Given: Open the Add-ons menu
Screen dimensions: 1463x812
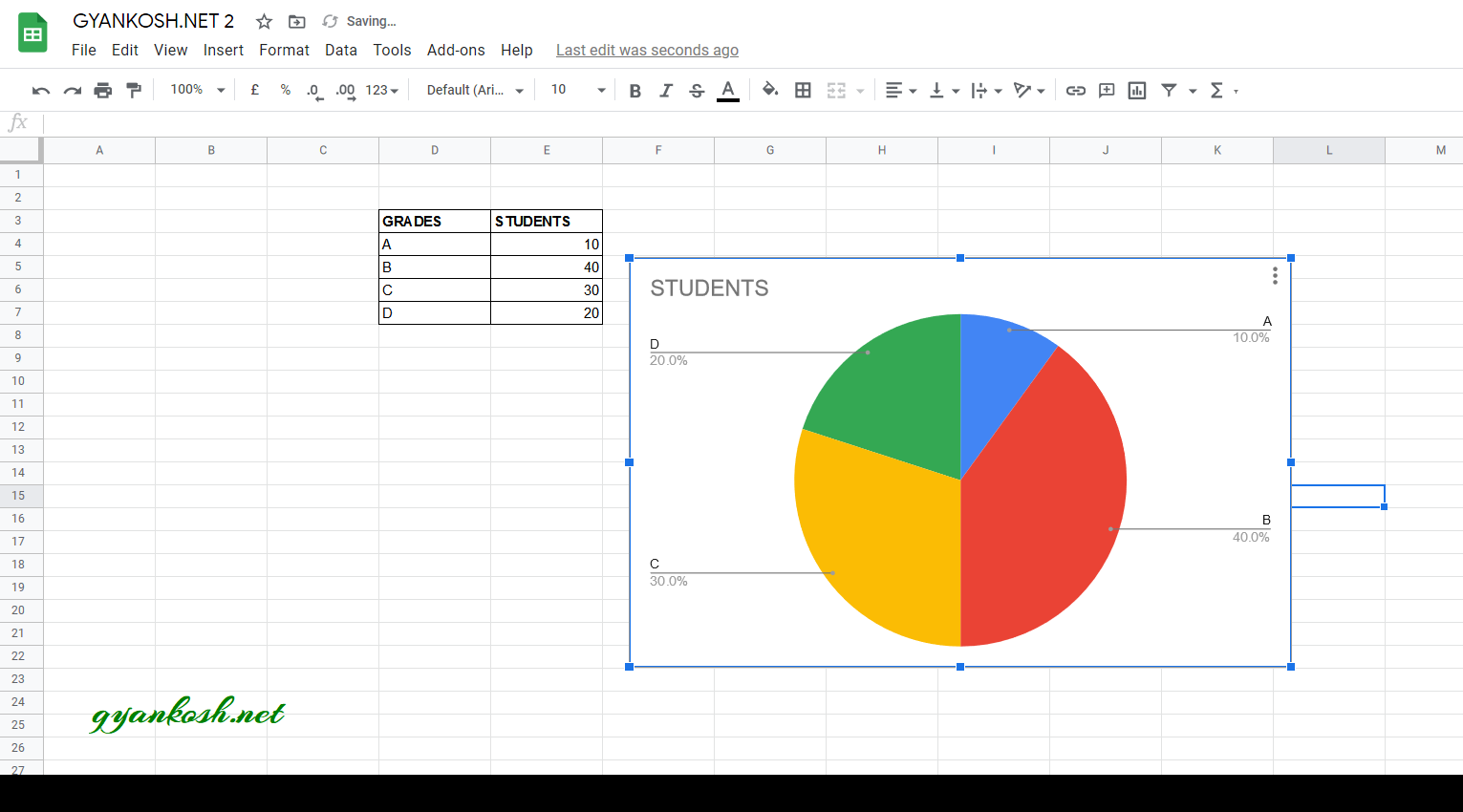Looking at the screenshot, I should coord(456,50).
